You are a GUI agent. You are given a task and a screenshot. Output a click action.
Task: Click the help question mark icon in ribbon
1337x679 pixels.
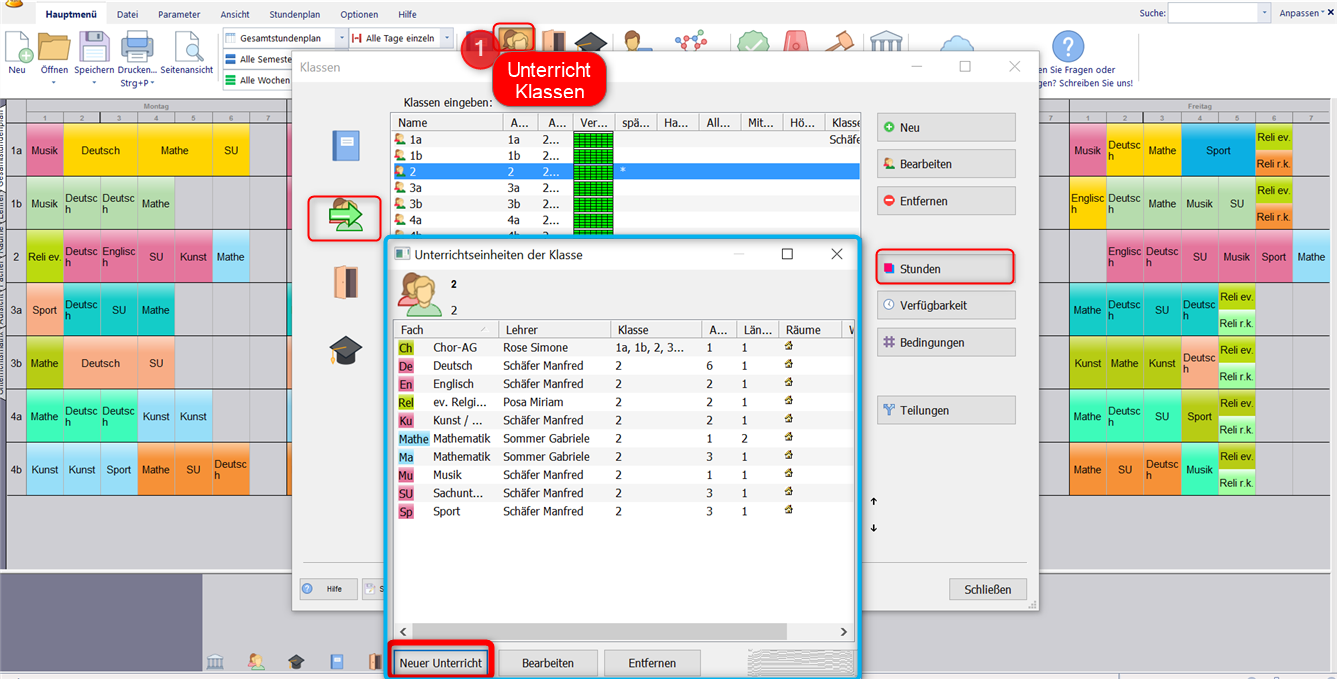1068,46
